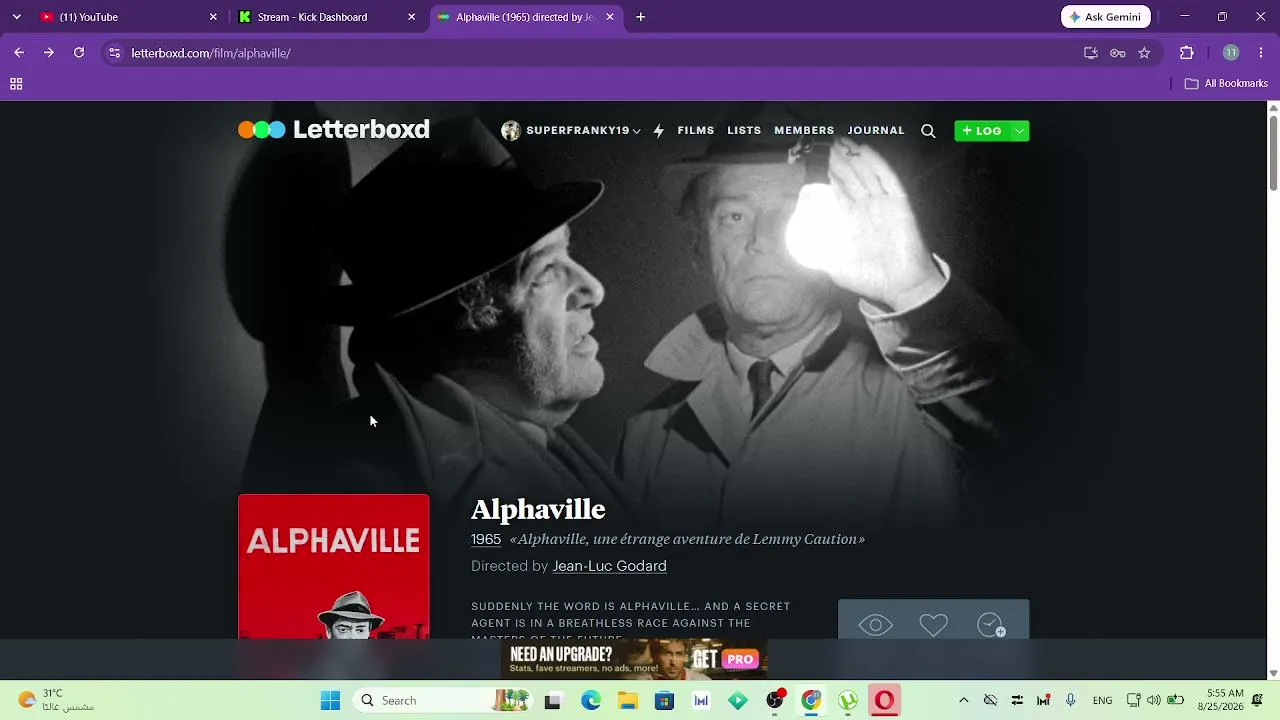
Task: Click the GET PRO upgrade banner
Action: pos(634,658)
